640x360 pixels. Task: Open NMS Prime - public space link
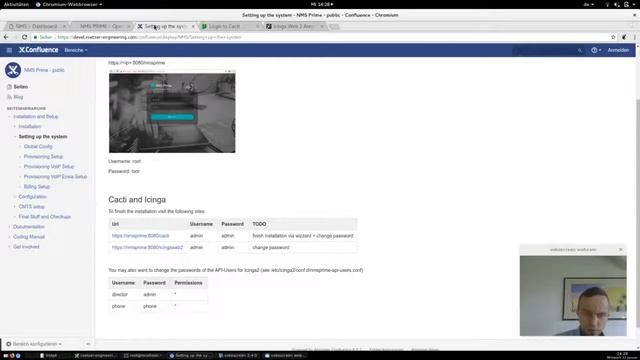tap(44, 70)
